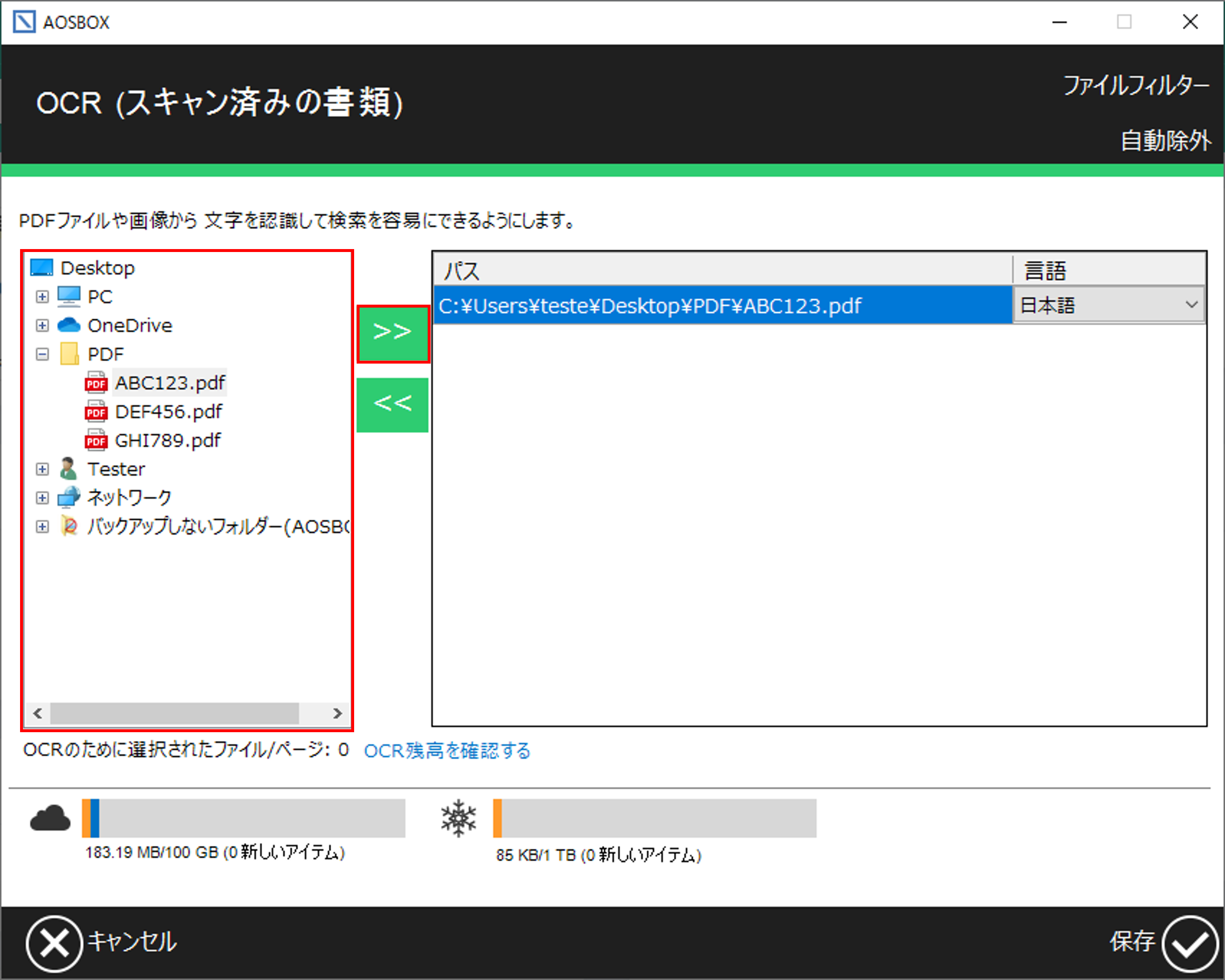Select DEF456.pdf in the tree
The width and height of the screenshot is (1225, 980).
click(x=168, y=411)
